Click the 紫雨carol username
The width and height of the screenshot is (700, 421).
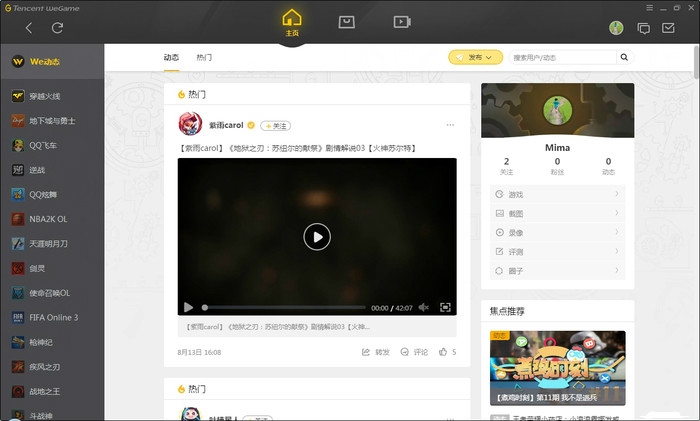pos(226,125)
